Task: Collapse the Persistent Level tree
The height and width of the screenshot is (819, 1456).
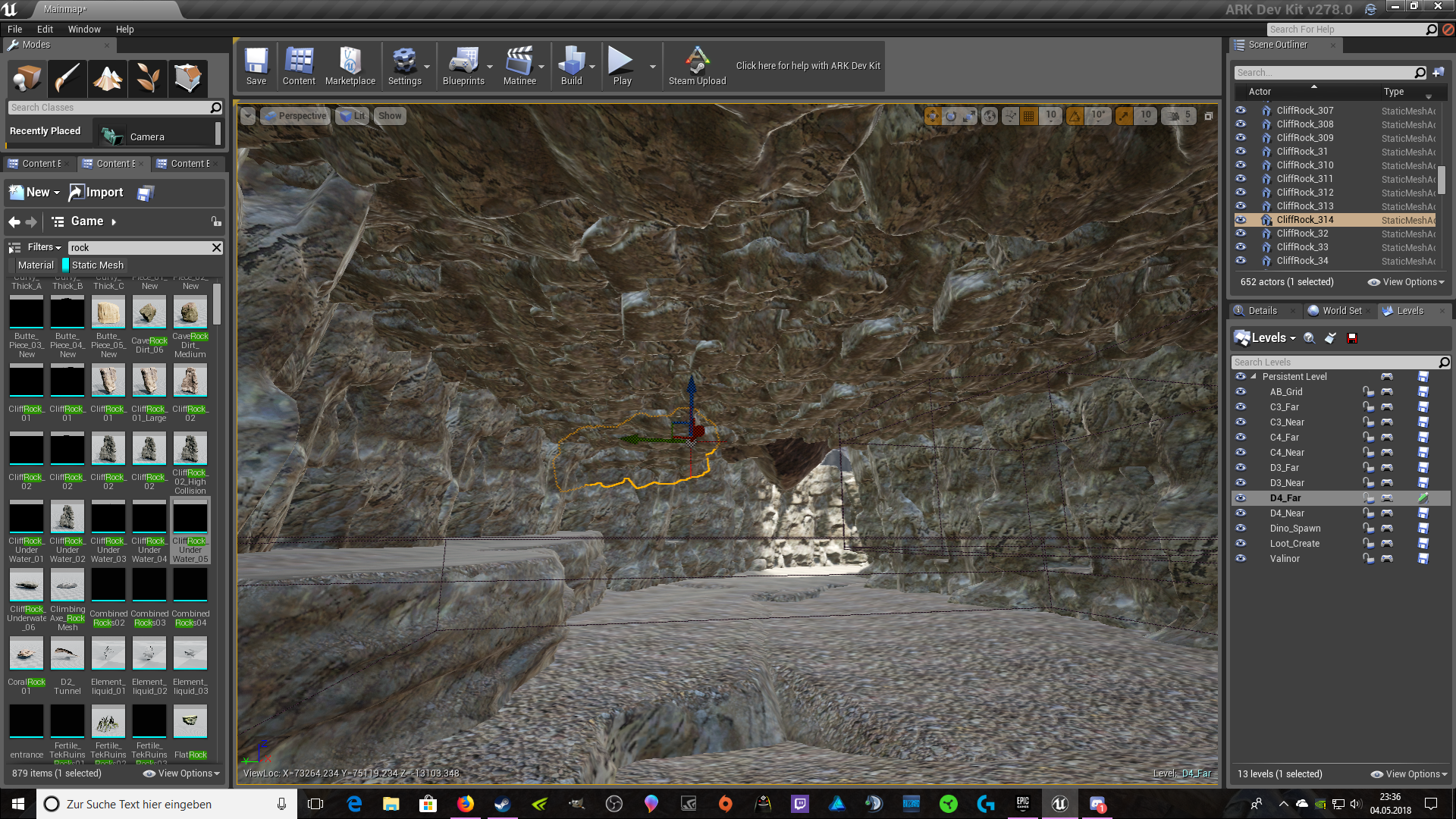Action: click(x=1254, y=377)
